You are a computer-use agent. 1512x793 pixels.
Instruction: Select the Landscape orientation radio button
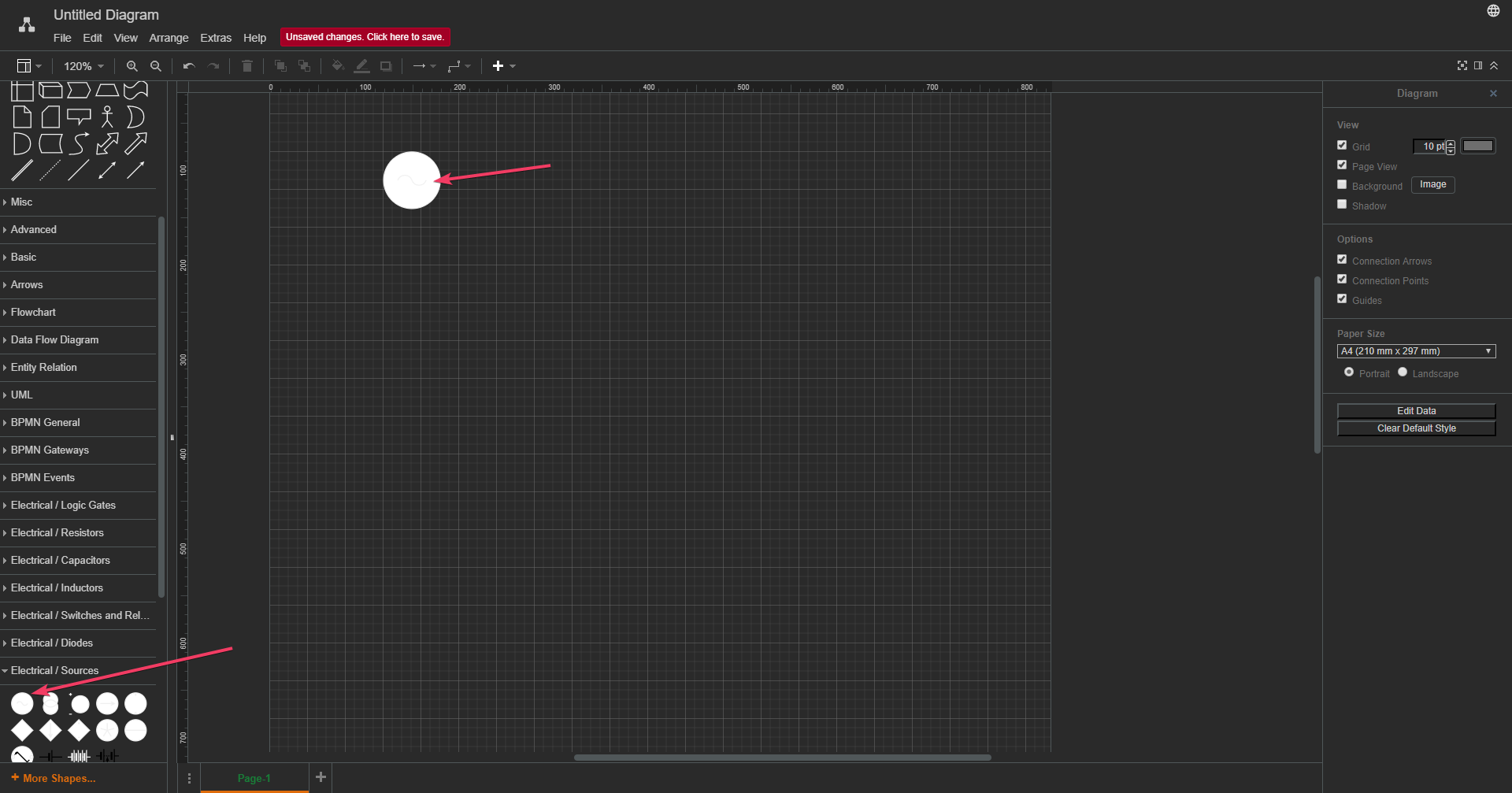(x=1403, y=372)
